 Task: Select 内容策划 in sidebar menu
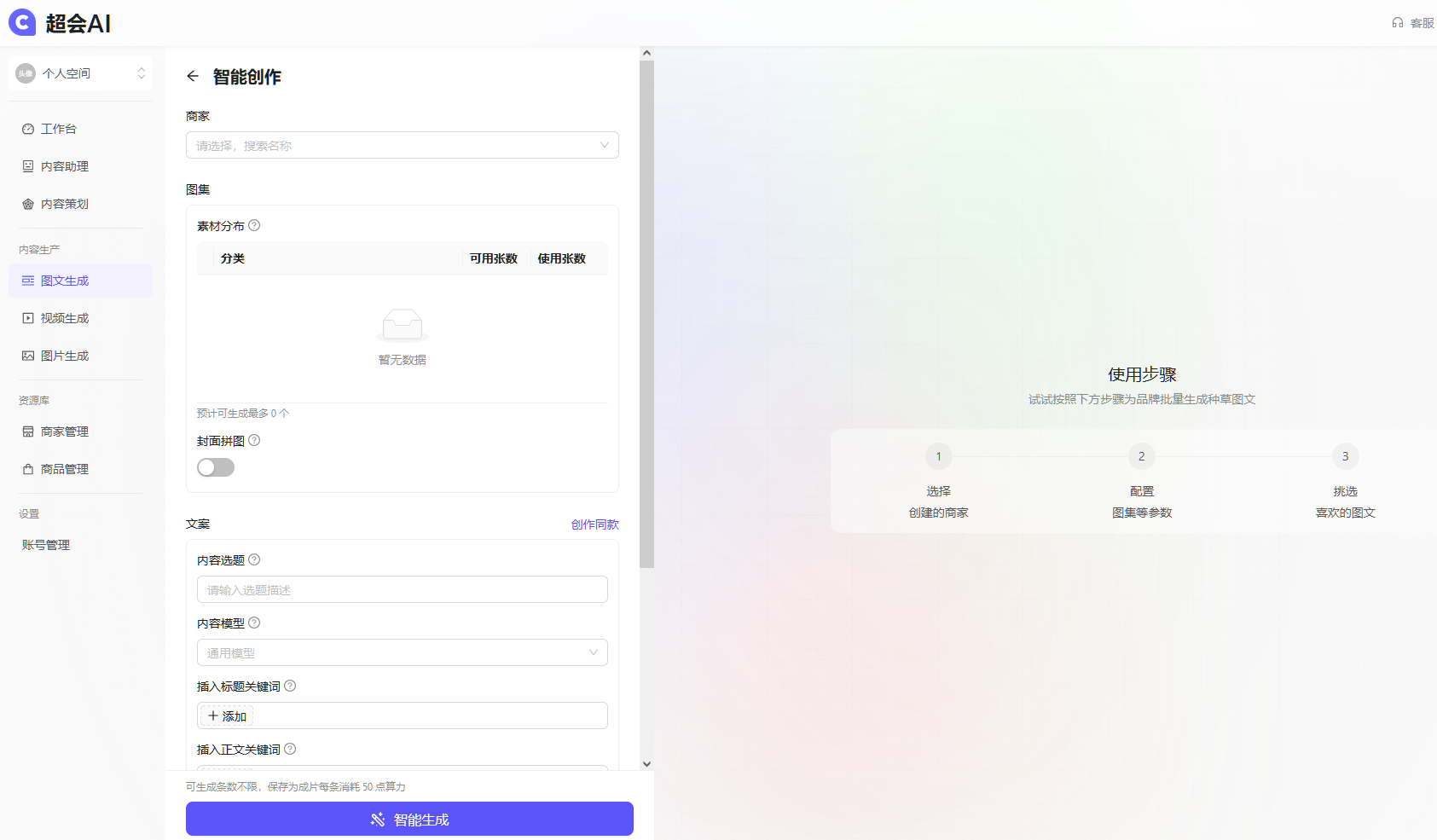click(x=65, y=204)
